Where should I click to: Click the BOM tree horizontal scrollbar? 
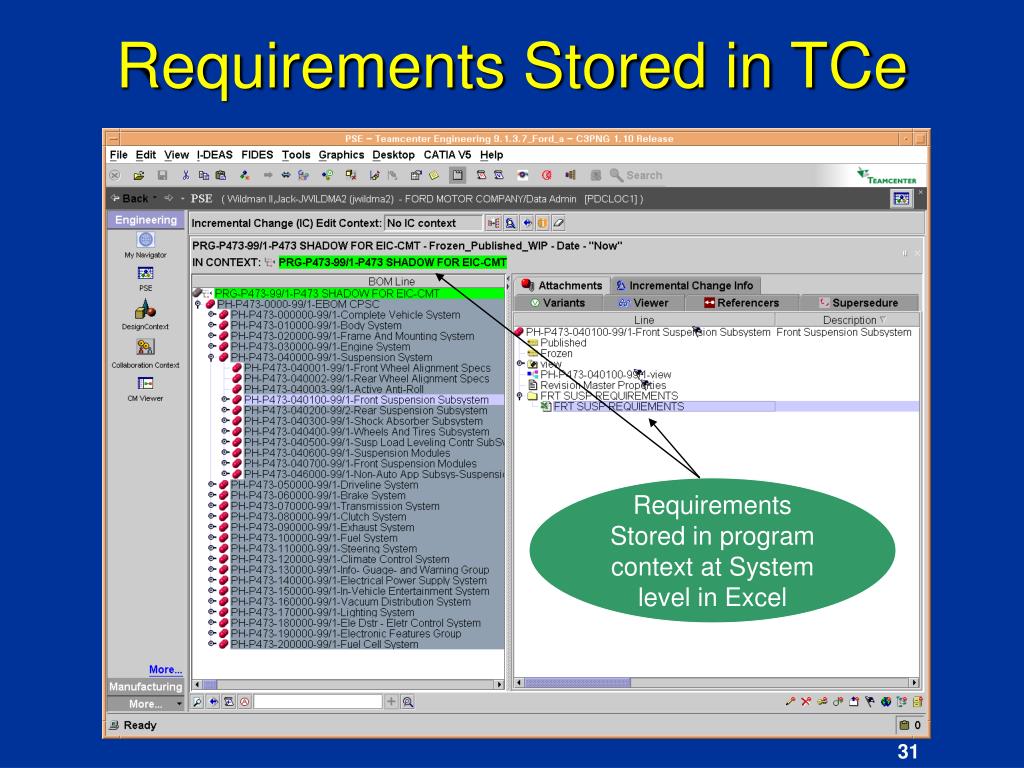[x=349, y=684]
